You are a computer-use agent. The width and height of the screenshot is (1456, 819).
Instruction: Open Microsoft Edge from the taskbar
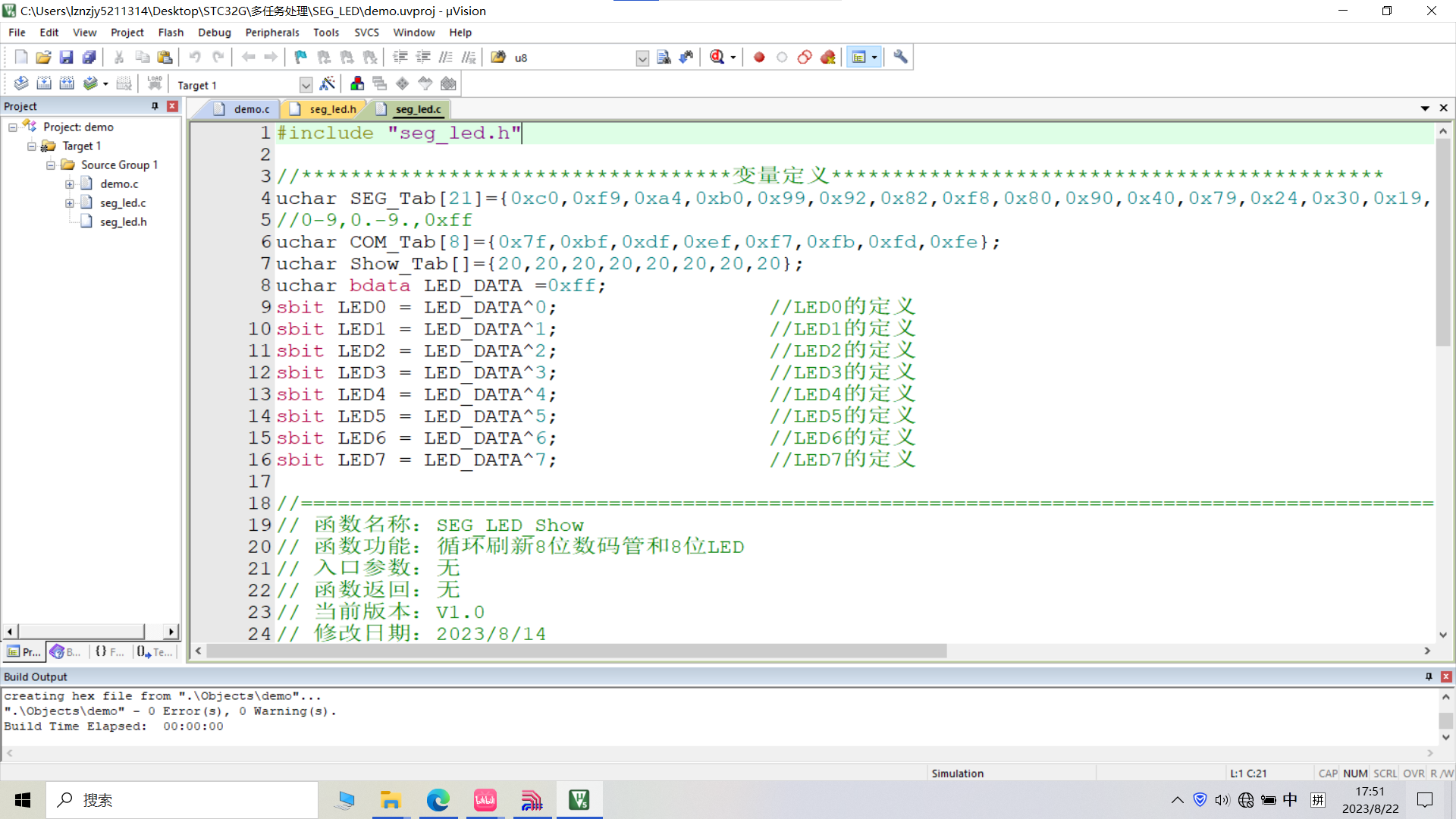438,800
